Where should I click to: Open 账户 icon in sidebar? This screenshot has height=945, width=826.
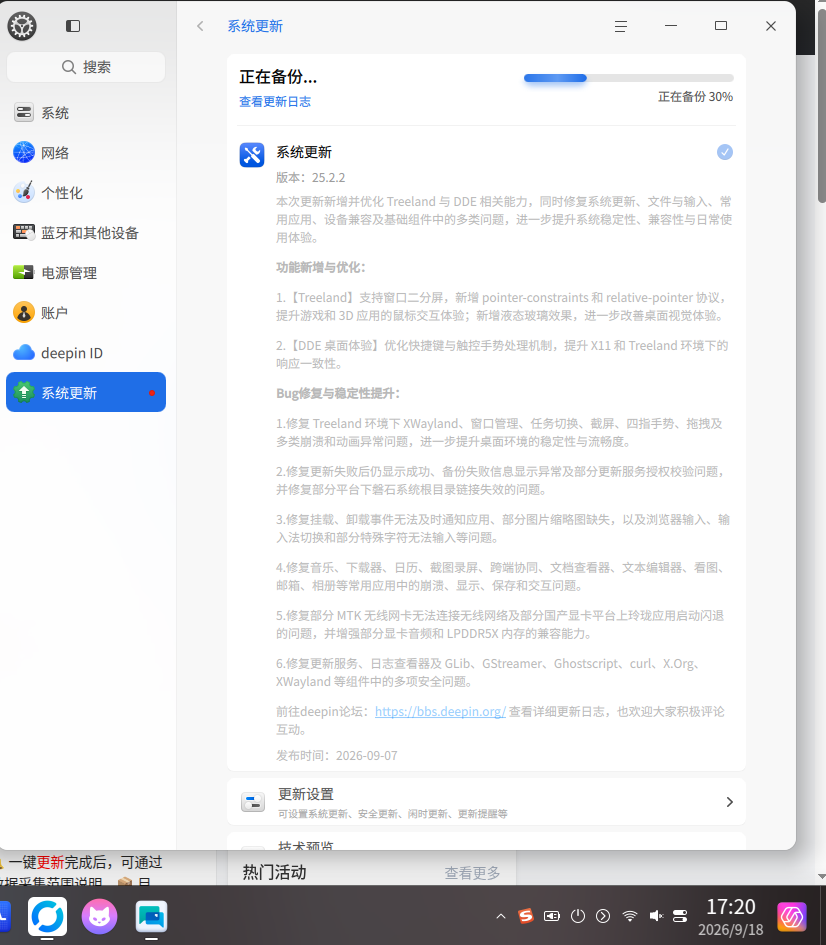point(23,313)
